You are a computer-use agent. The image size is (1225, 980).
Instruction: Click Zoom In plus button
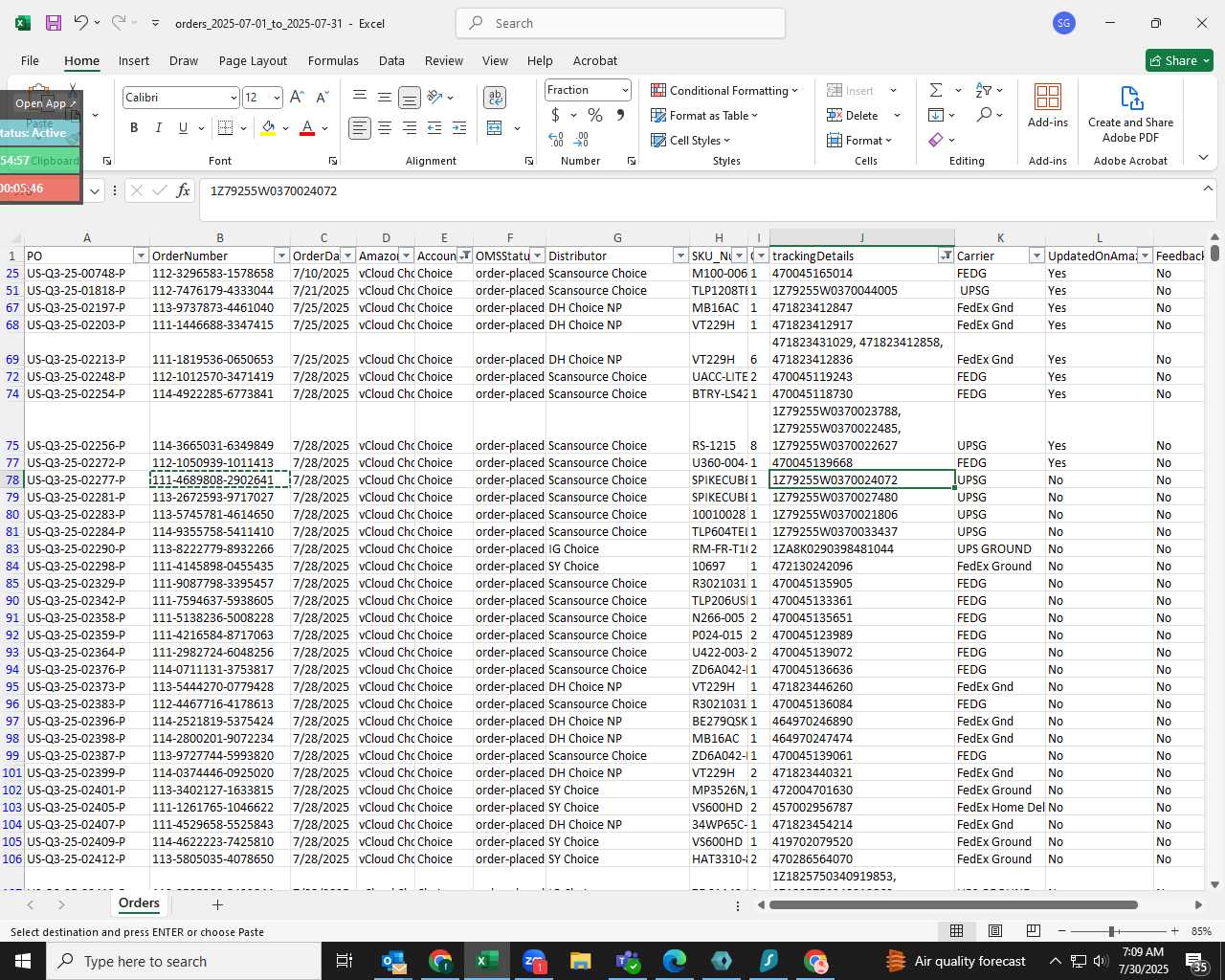[x=1174, y=930]
